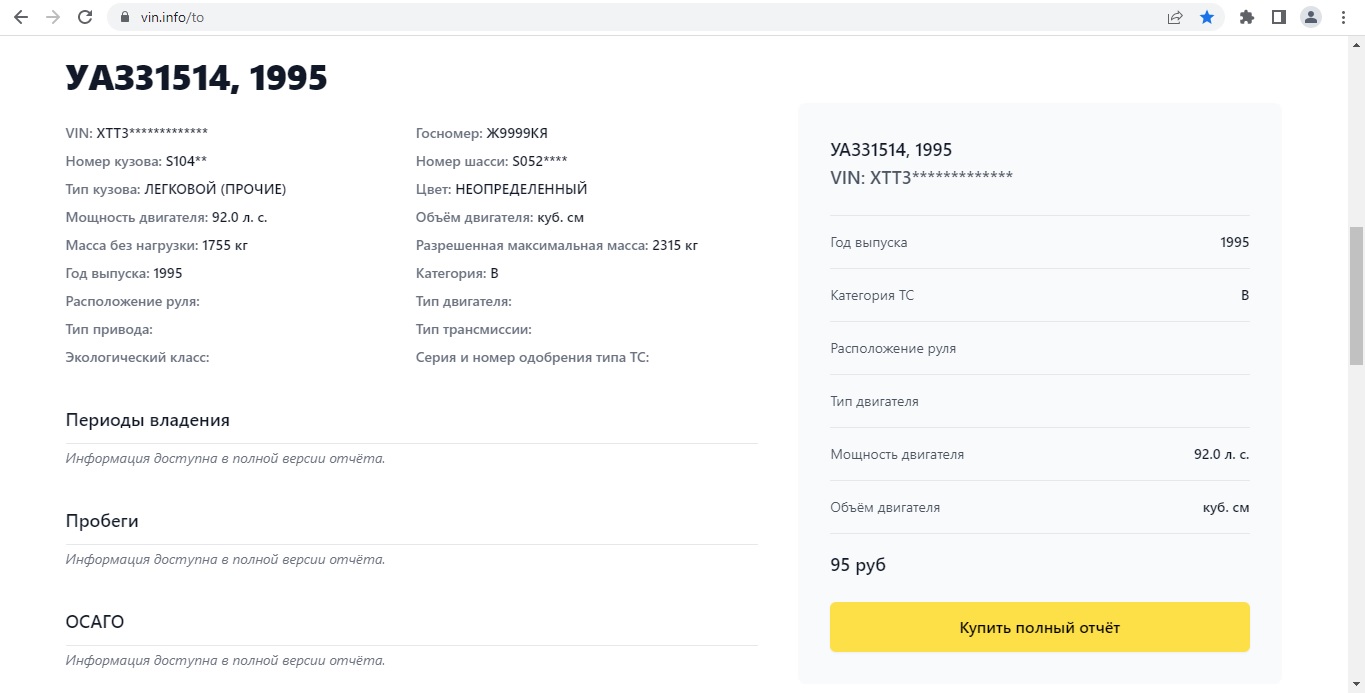Open the extensions puzzle icon
The image size is (1365, 693).
click(x=1246, y=17)
